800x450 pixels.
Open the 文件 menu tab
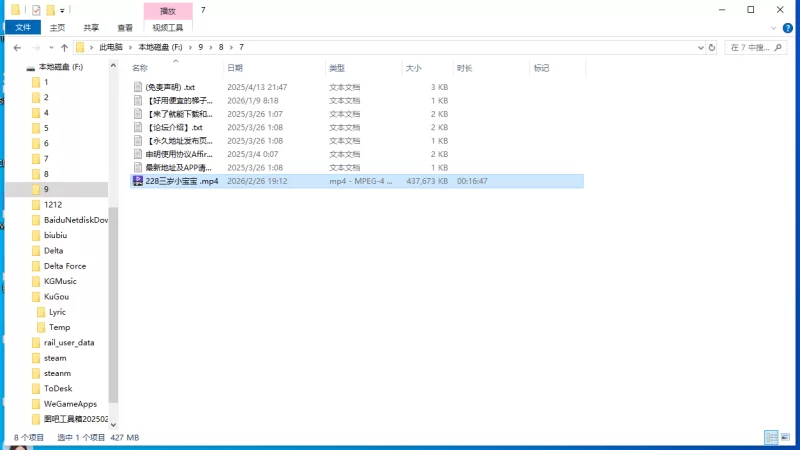point(23,28)
